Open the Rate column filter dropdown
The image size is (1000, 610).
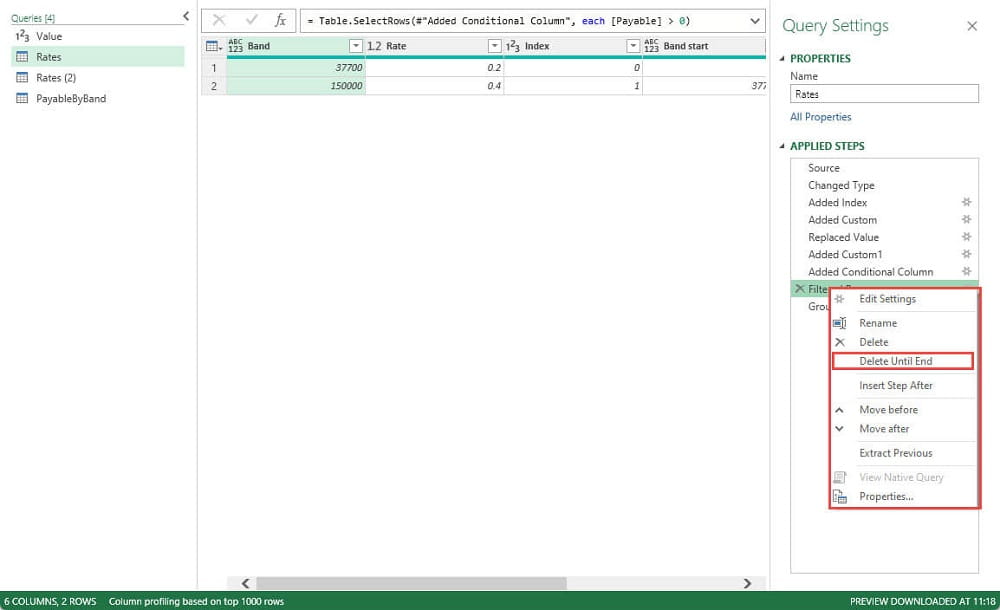pyautogui.click(x=494, y=46)
